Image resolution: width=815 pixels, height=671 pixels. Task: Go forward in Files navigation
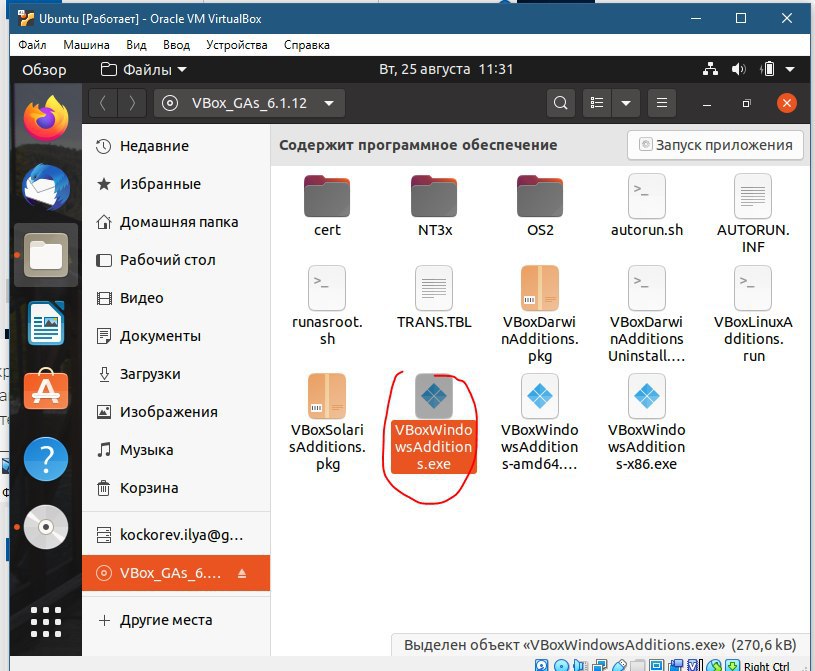pyautogui.click(x=132, y=103)
